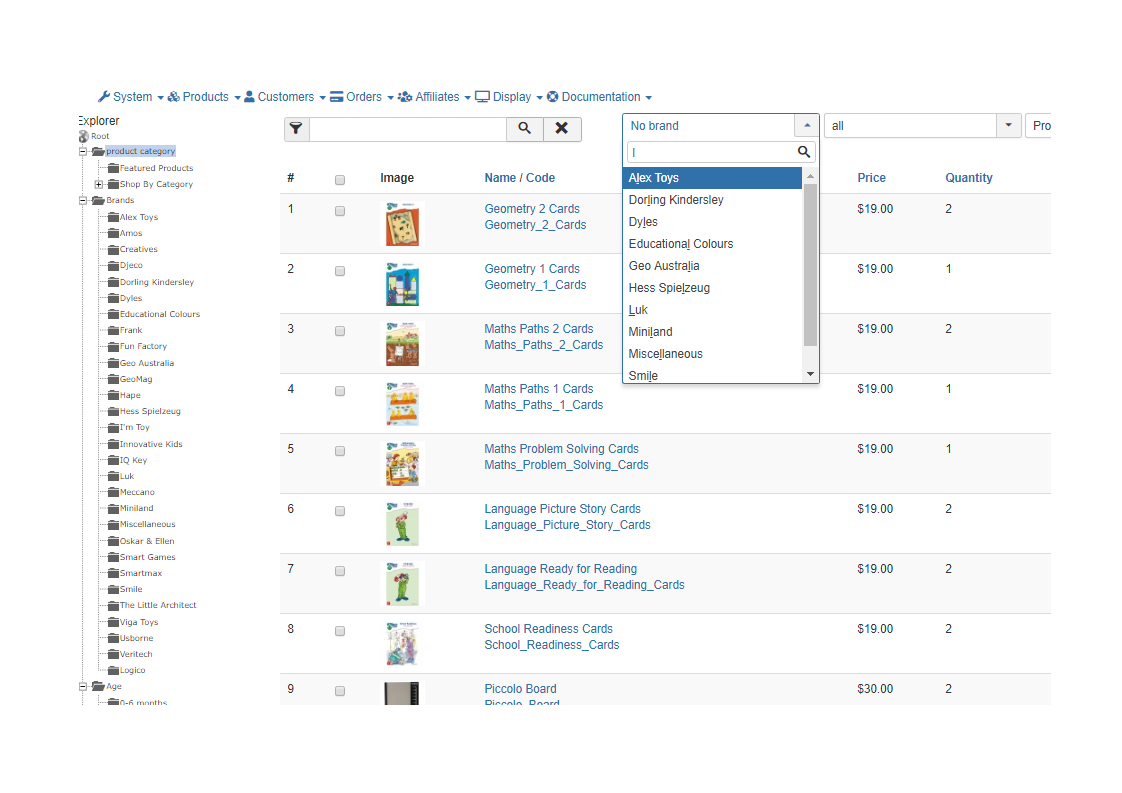The width and height of the screenshot is (1122, 793).
Task: Click the Root icon in Explorer
Action: point(84,136)
